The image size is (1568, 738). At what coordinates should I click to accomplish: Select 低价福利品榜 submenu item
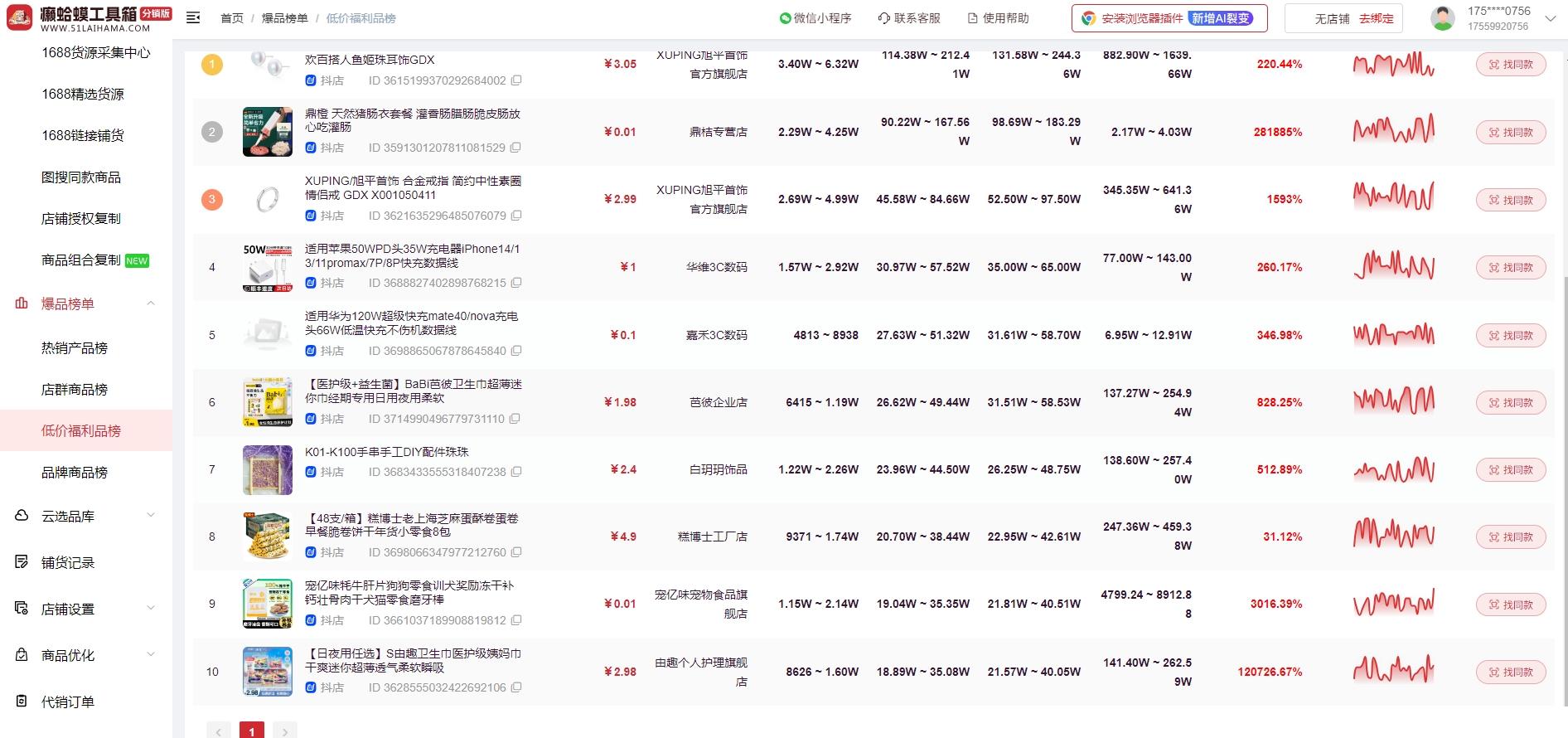(x=86, y=431)
